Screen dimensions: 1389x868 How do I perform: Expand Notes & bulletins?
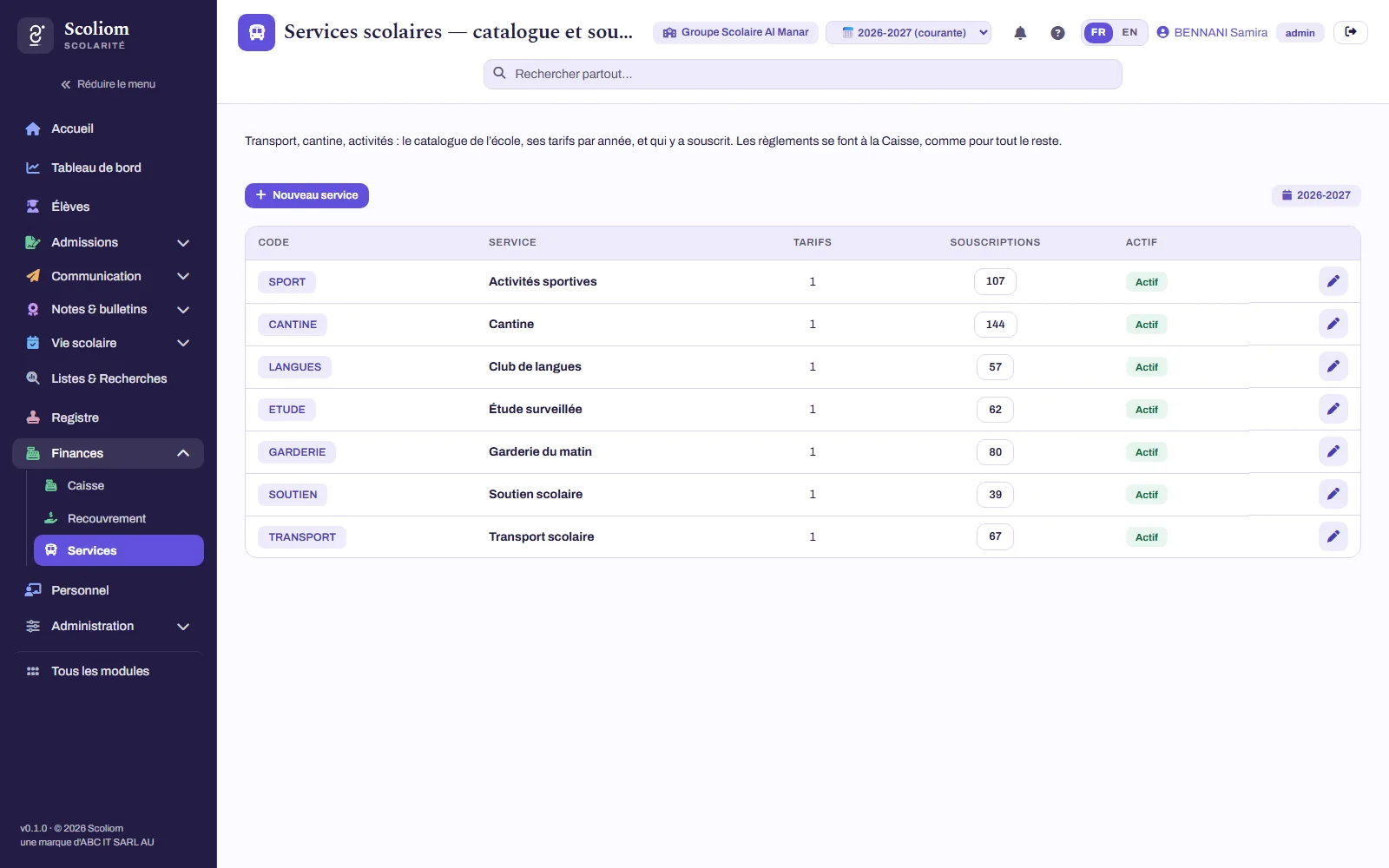point(109,309)
